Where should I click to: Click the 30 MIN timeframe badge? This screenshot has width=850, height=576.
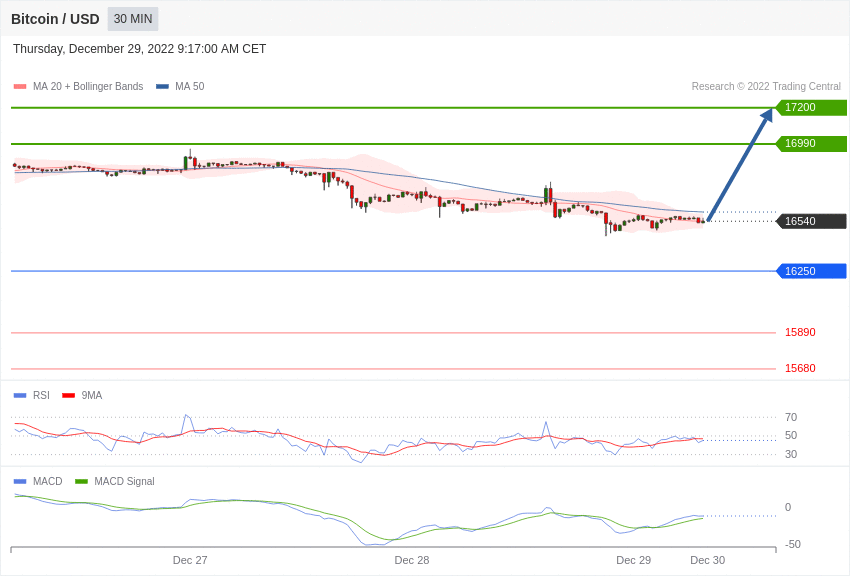133,19
